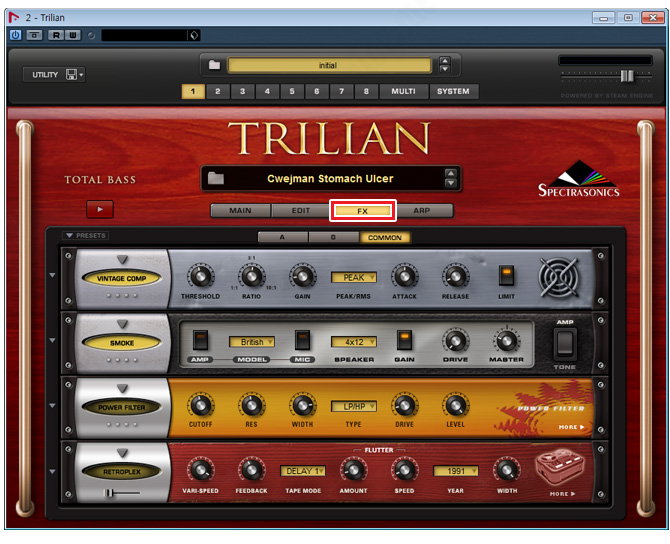Click the Vintage Comp RELEASE knob
Image resolution: width=670 pixels, height=544 pixels.
455,276
